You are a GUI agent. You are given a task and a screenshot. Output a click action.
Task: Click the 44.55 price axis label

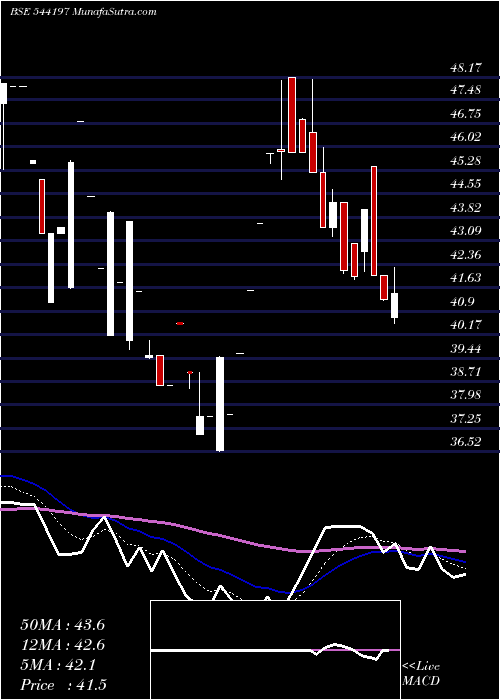tap(466, 184)
